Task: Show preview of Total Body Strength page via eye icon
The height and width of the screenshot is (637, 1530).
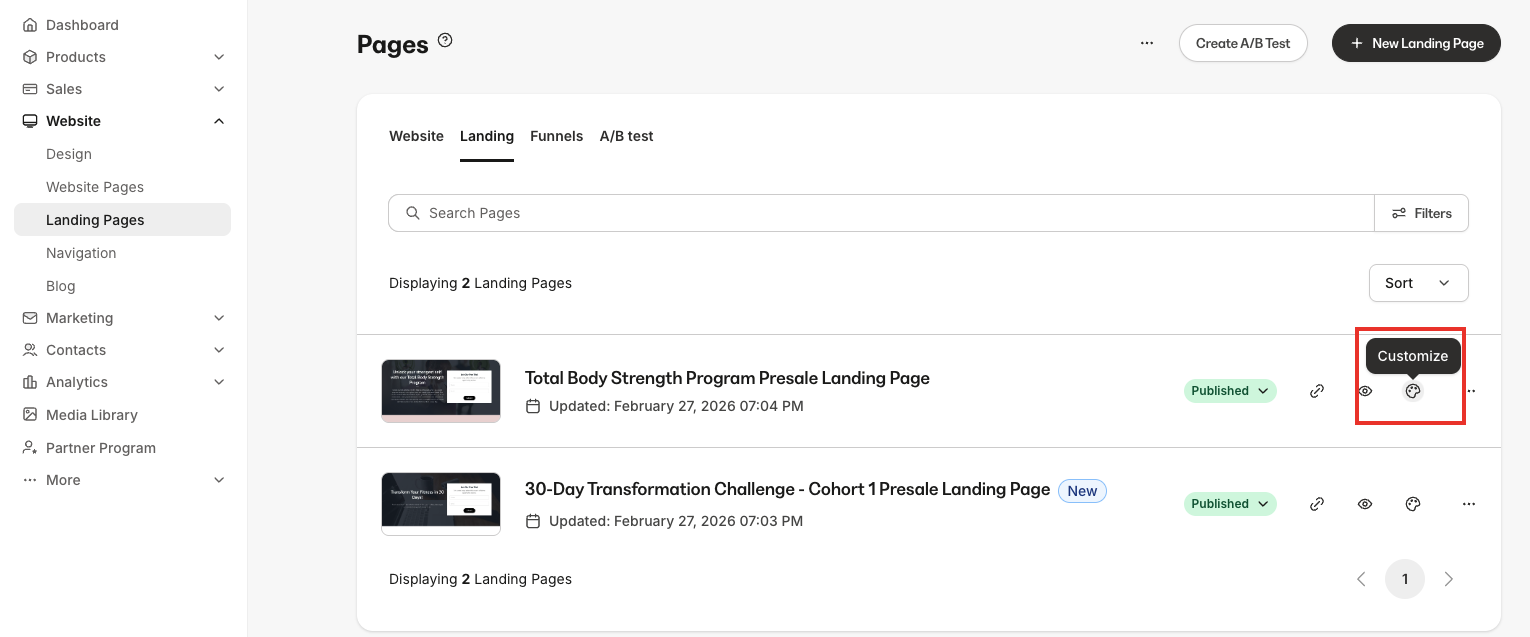Action: click(1365, 390)
